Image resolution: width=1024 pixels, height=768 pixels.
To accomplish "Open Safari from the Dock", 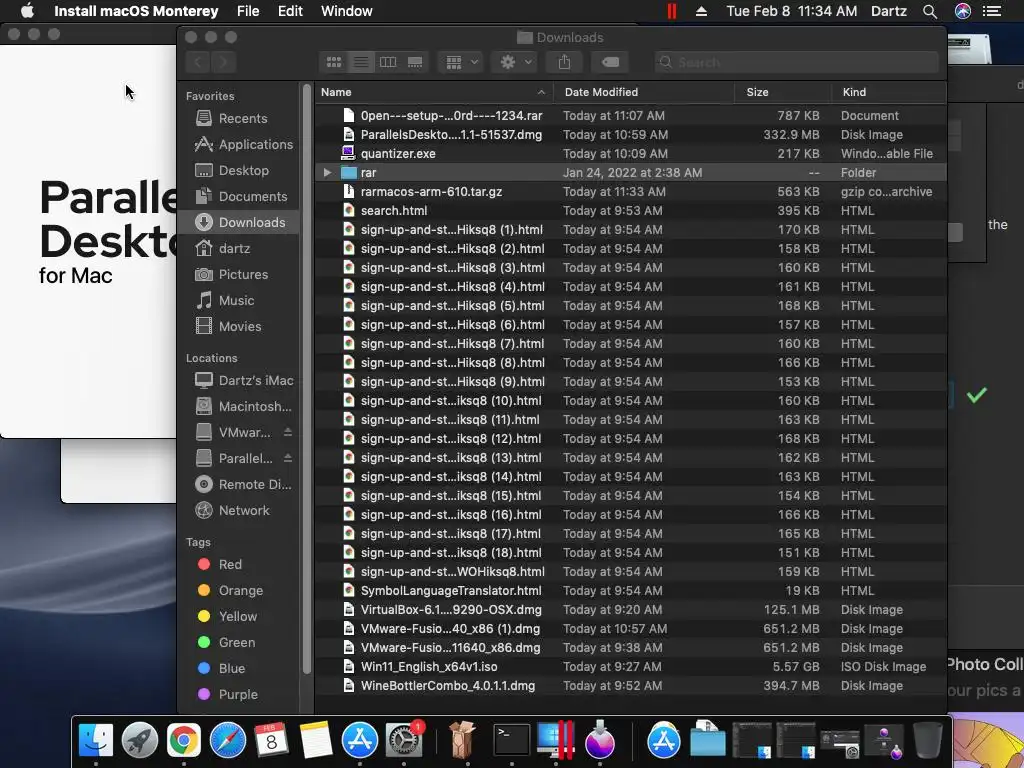I will (227, 741).
